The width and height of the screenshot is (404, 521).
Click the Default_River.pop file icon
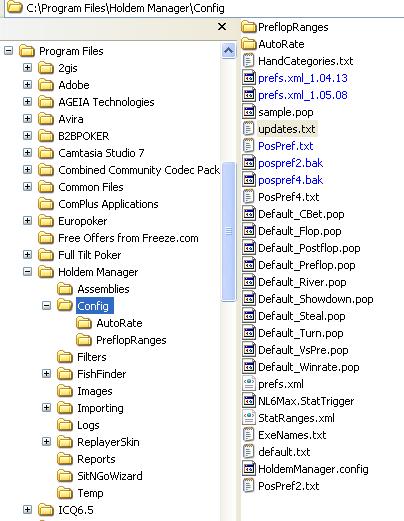click(248, 282)
